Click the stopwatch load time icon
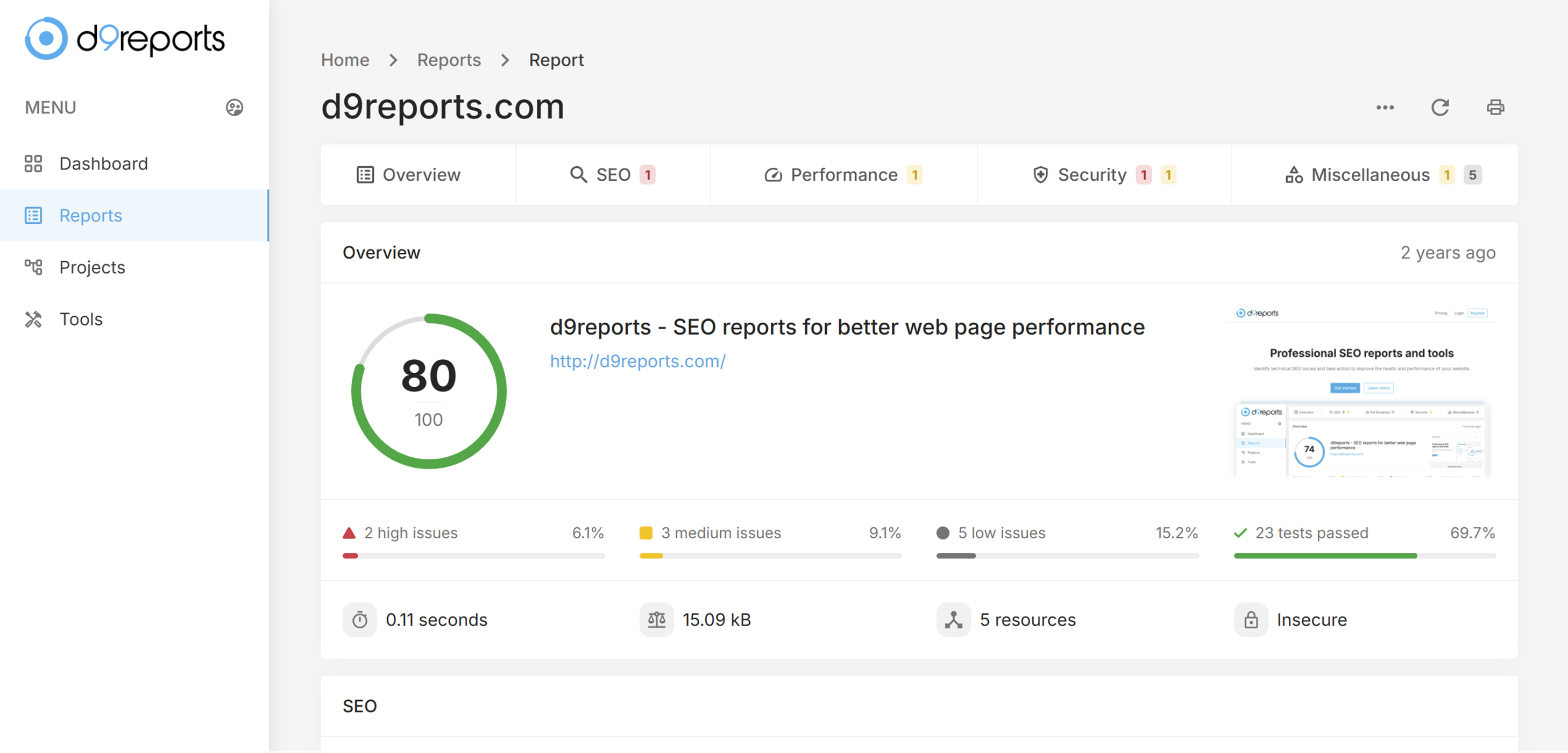This screenshot has height=753, width=1568. pyautogui.click(x=360, y=620)
